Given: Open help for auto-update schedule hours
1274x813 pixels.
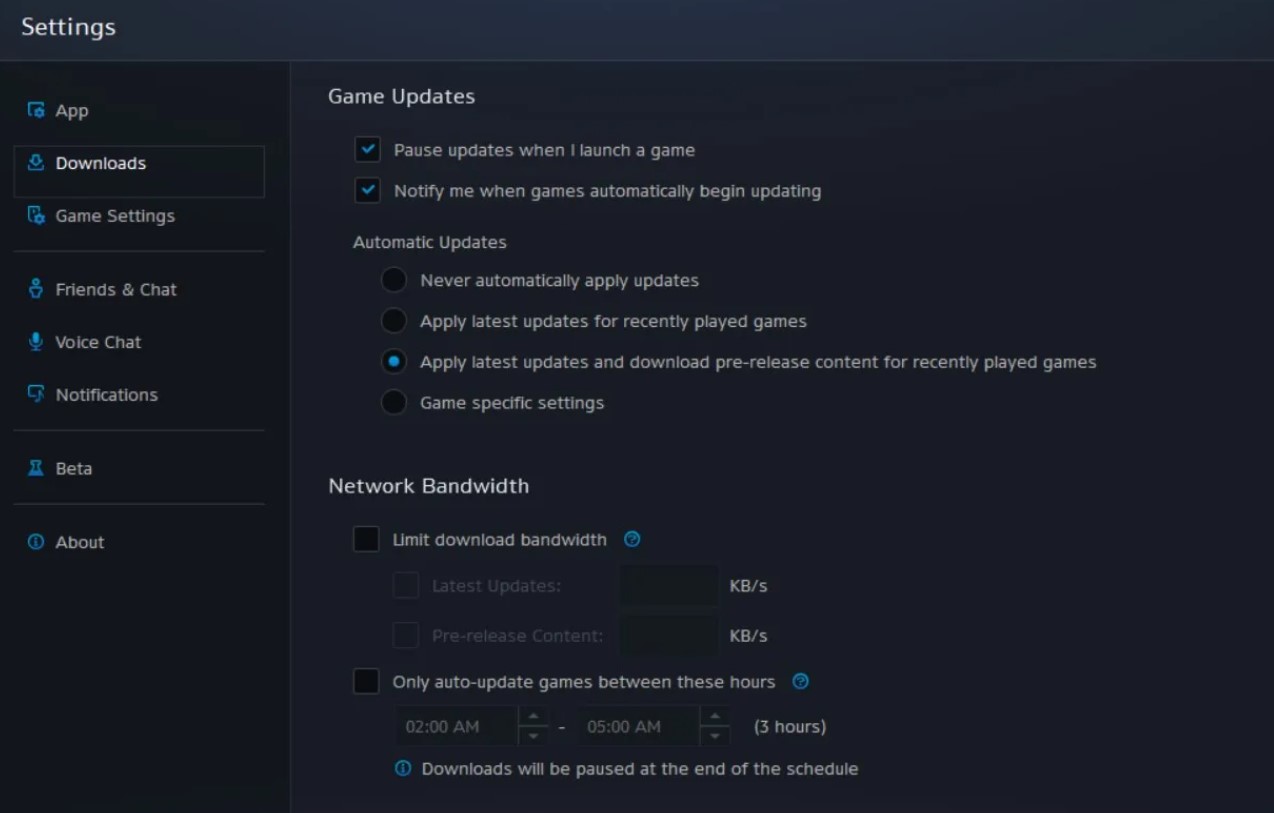Looking at the screenshot, I should (x=801, y=681).
